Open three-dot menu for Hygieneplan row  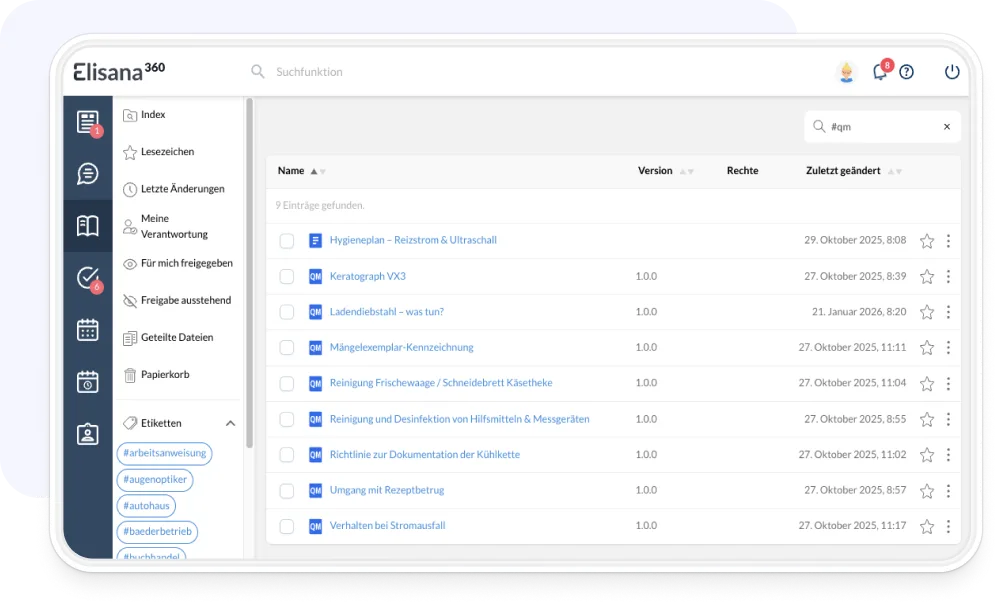(948, 240)
